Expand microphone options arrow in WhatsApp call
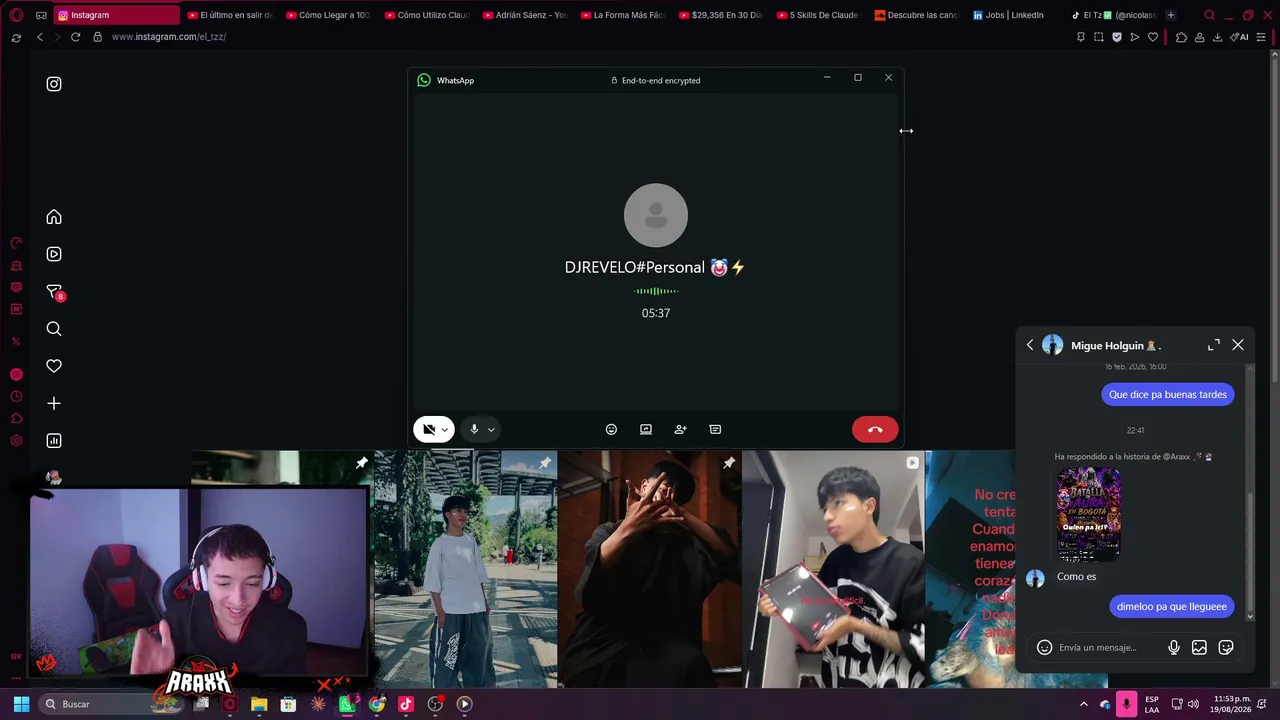1280x720 pixels. pyautogui.click(x=491, y=430)
